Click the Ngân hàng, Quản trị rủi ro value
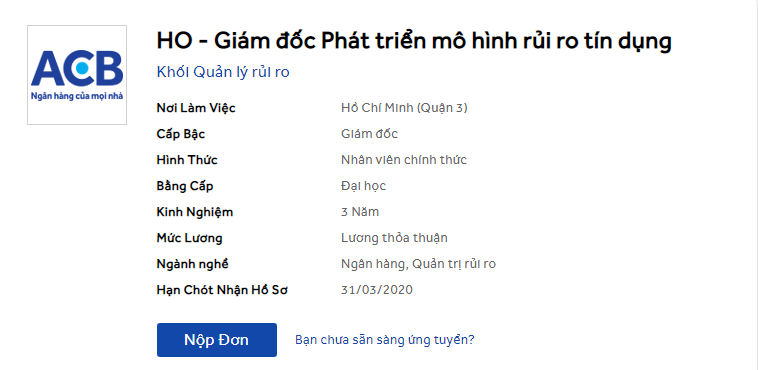Viewport: 758px width, 370px height. (418, 264)
